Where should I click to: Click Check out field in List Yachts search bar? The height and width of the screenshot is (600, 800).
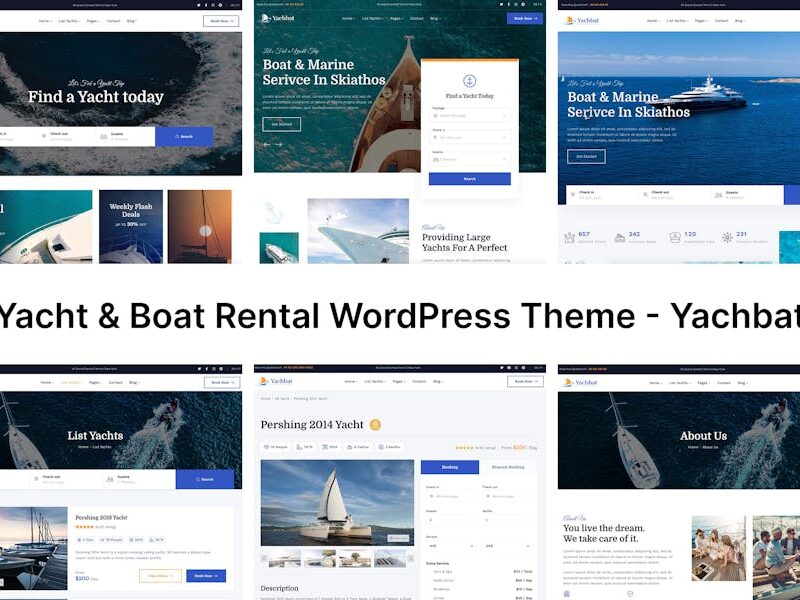click(x=65, y=479)
